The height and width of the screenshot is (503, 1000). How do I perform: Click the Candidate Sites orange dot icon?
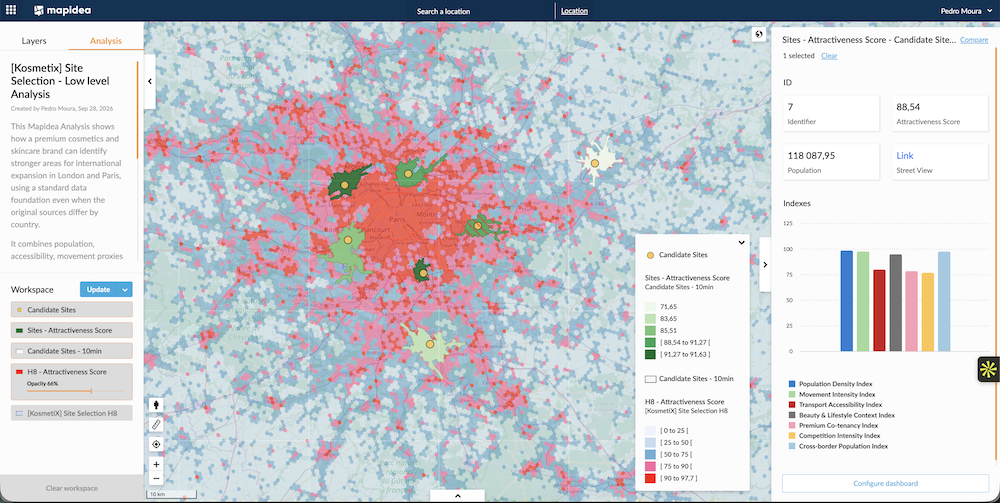pyautogui.click(x=19, y=310)
